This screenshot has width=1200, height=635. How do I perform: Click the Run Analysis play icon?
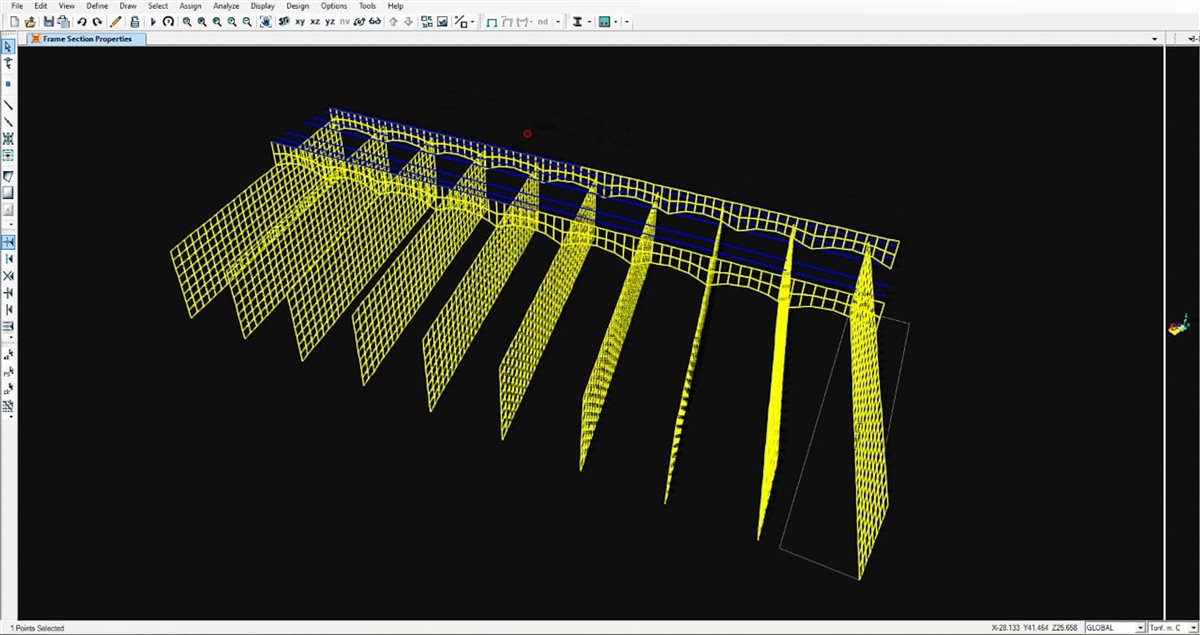(x=153, y=21)
